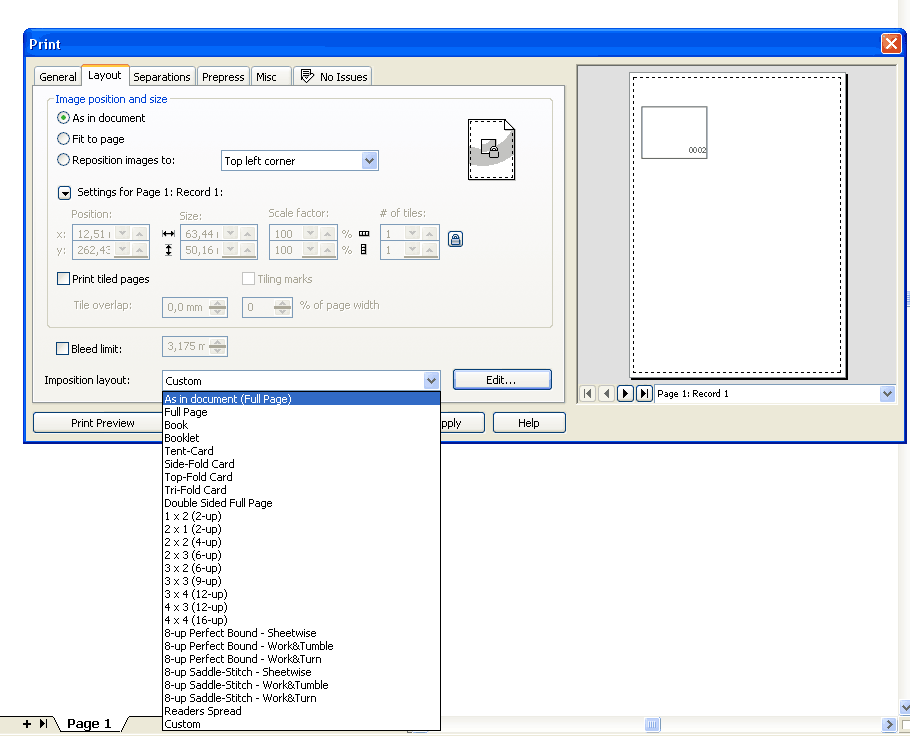Enable Print tiled pages checkbox

click(63, 279)
